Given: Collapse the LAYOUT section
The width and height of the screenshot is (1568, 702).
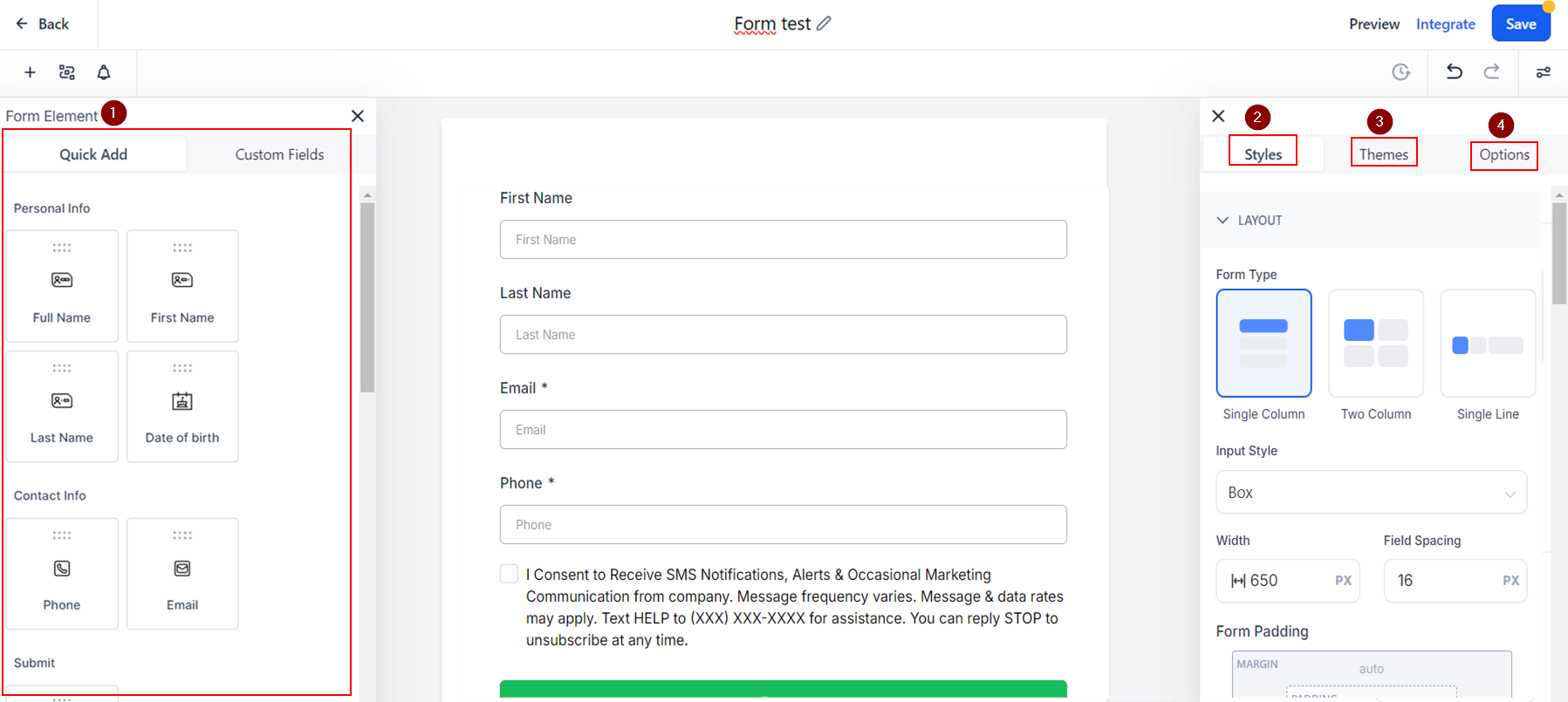Looking at the screenshot, I should [1223, 221].
